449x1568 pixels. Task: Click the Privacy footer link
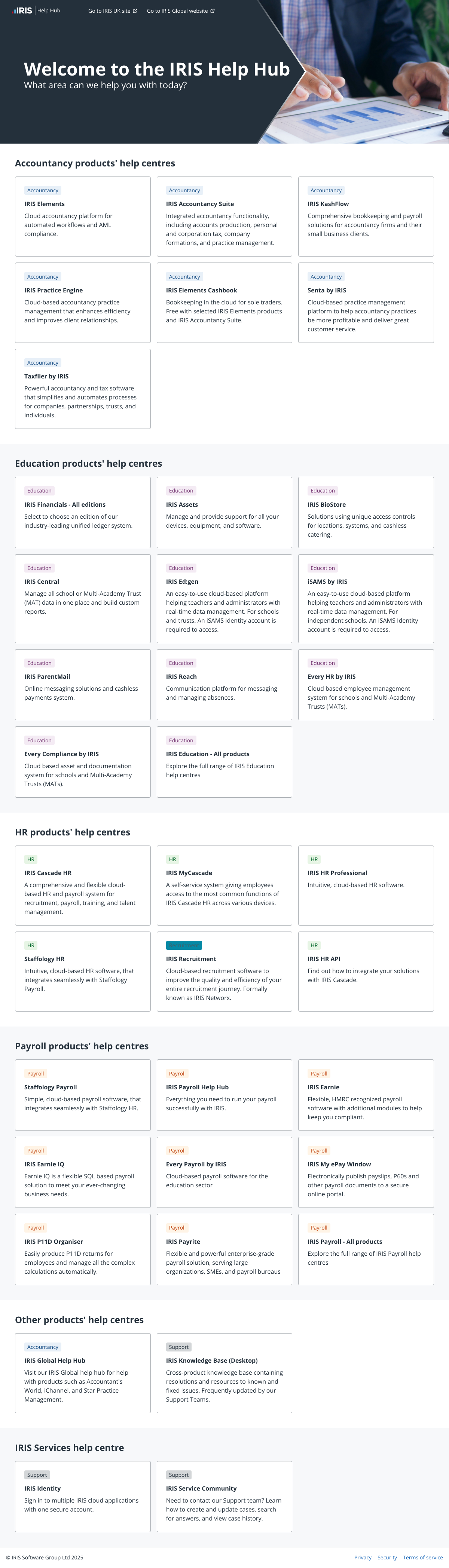pyautogui.click(x=363, y=1558)
